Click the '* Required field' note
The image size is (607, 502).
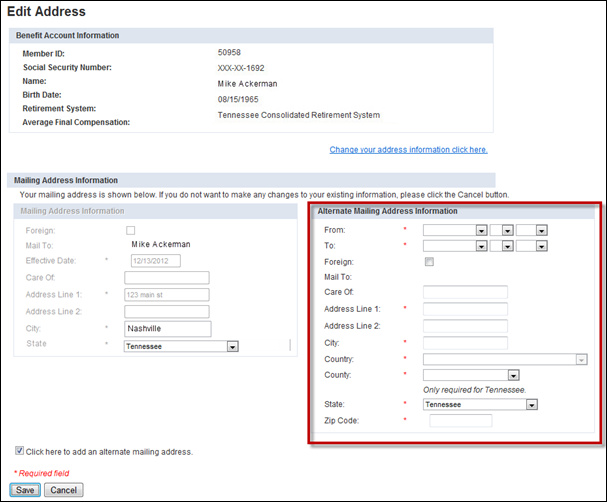tap(41, 473)
